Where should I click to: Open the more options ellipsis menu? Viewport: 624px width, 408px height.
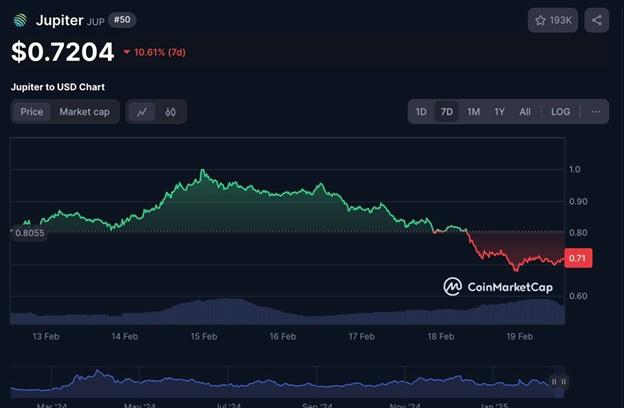pos(596,112)
